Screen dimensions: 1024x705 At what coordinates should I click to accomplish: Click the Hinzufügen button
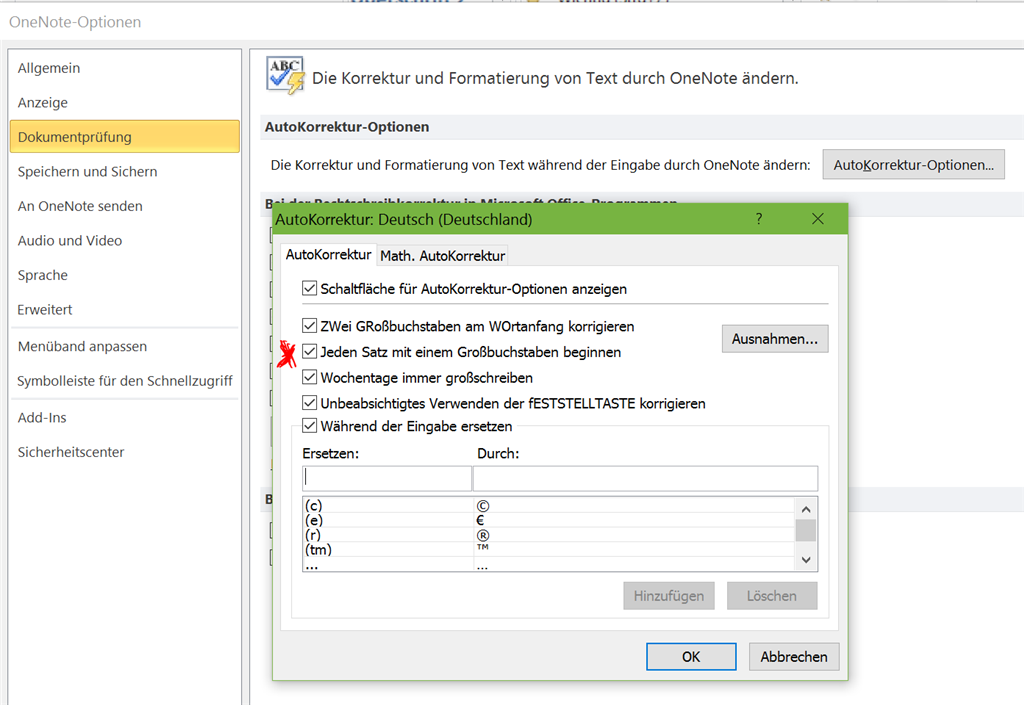tap(669, 596)
